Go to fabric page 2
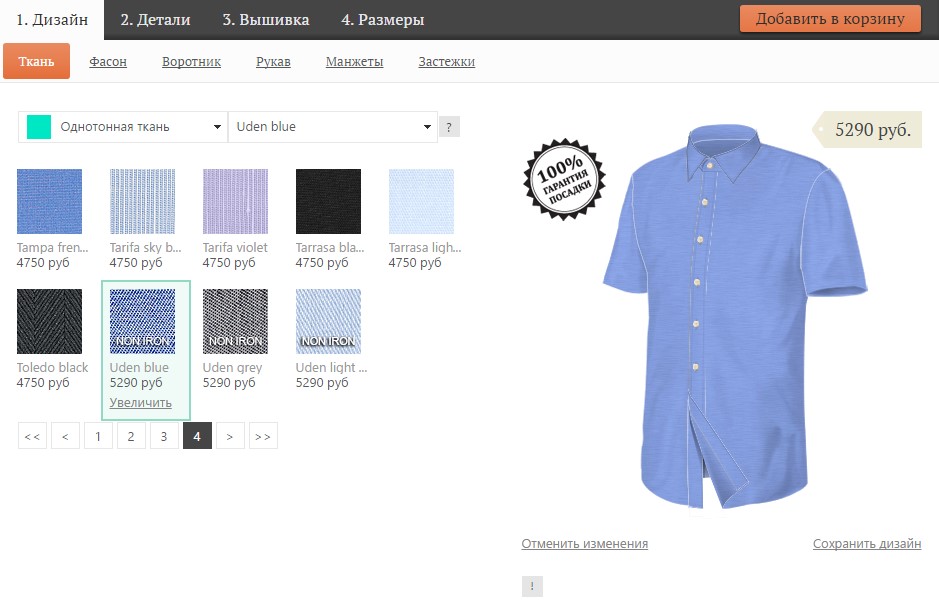Image resolution: width=939 pixels, height=613 pixels. click(x=131, y=436)
